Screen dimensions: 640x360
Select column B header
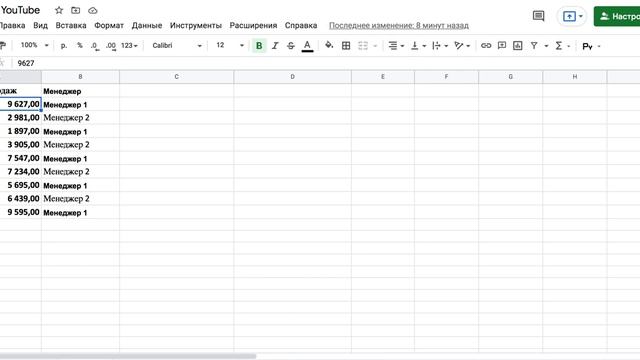tap(80, 77)
